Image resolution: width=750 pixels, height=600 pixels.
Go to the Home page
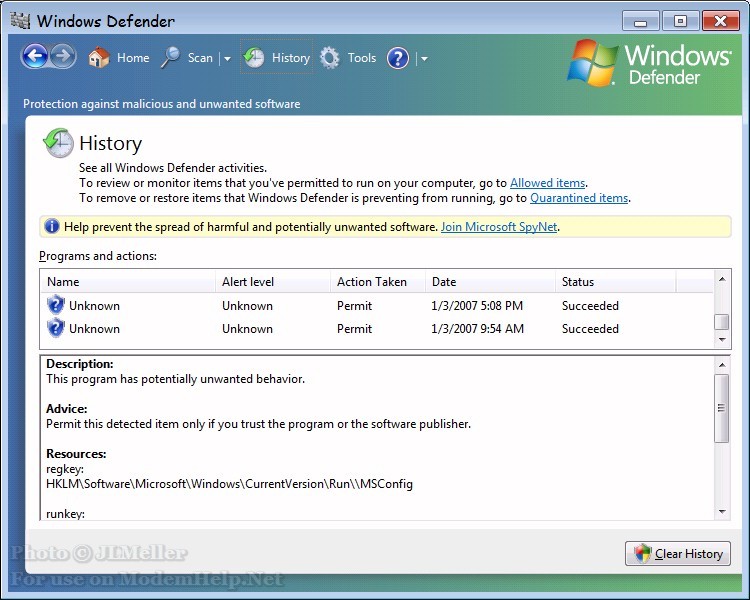(133, 58)
